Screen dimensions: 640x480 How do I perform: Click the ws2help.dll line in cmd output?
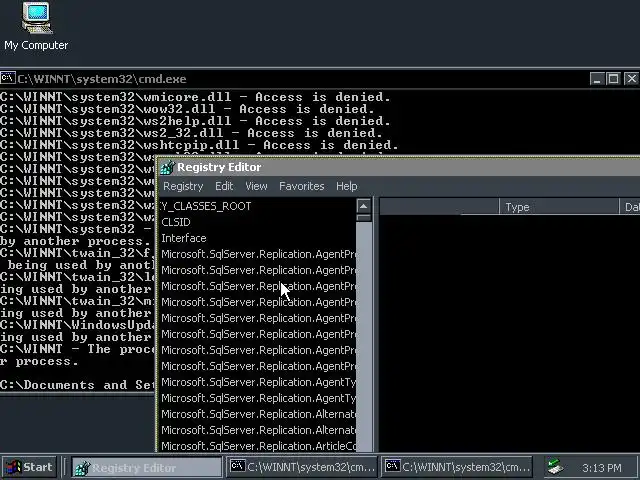click(195, 121)
